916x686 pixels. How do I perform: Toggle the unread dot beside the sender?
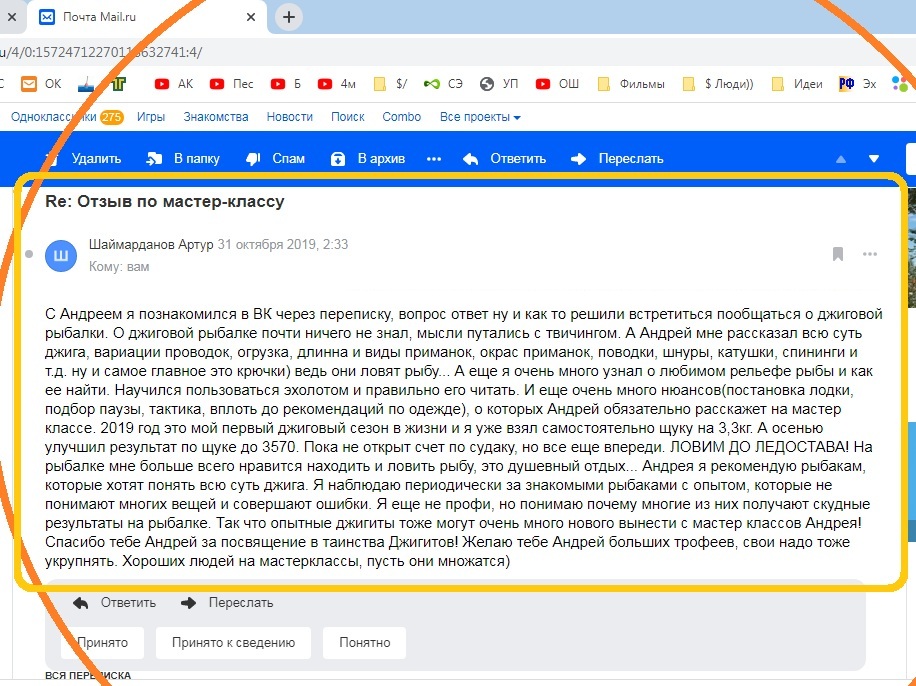tap(29, 254)
